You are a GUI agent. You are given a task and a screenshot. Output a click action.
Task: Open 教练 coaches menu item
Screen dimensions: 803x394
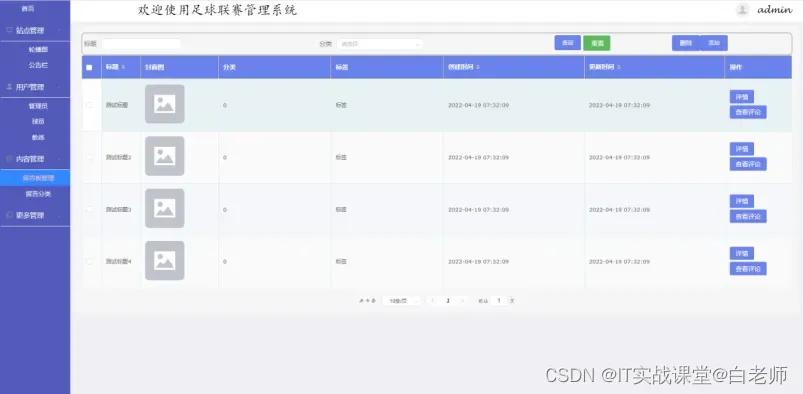pyautogui.click(x=38, y=137)
